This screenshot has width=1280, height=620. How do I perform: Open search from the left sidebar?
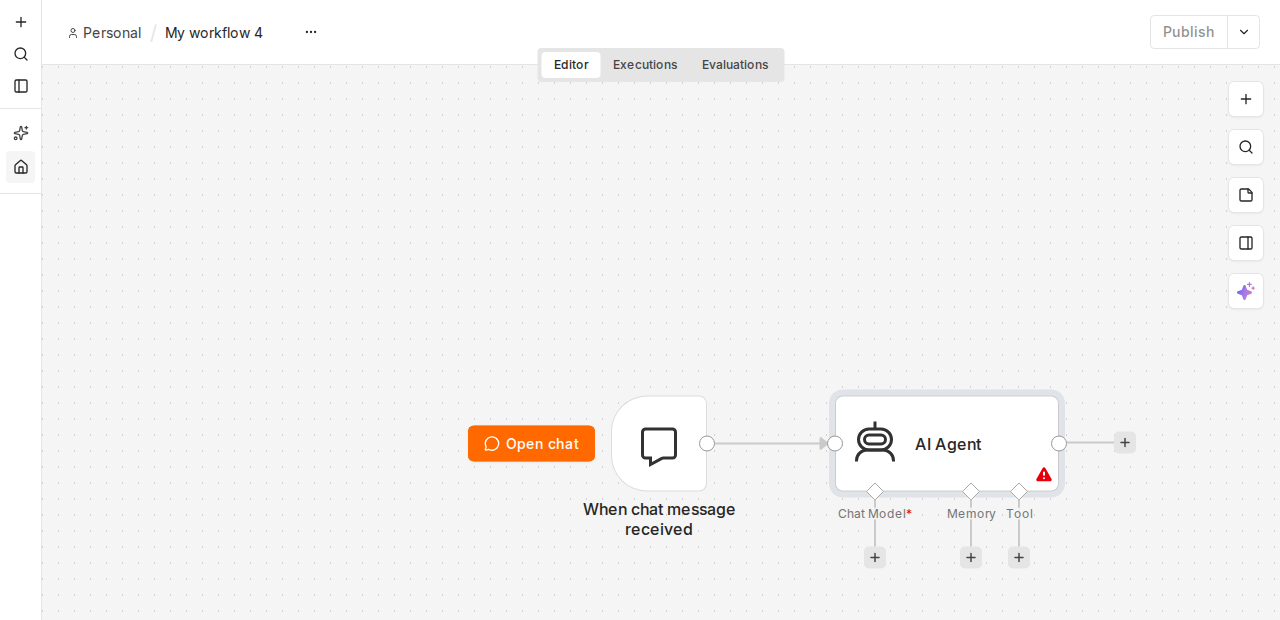(x=21, y=54)
